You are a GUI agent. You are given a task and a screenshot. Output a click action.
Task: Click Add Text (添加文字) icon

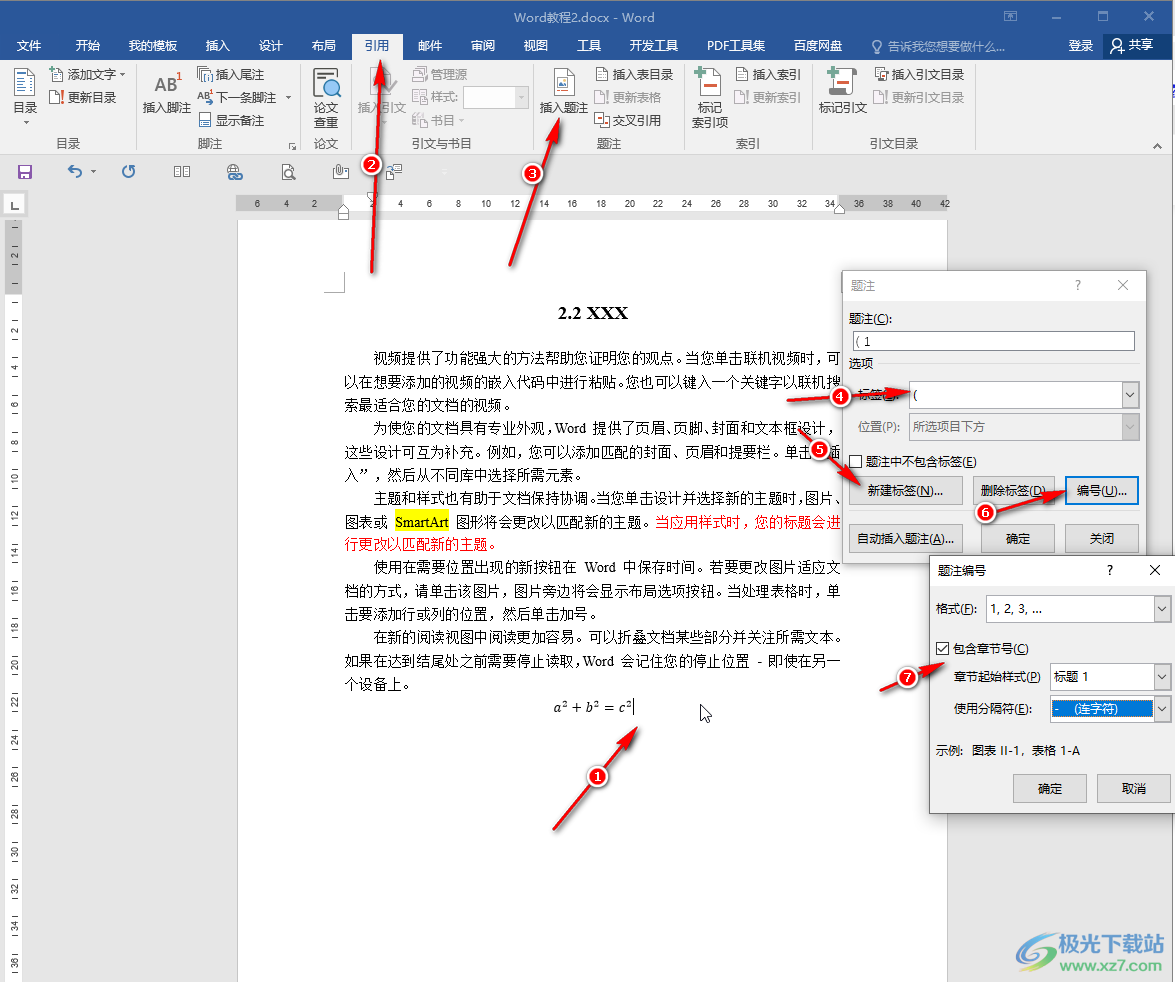click(x=56, y=74)
